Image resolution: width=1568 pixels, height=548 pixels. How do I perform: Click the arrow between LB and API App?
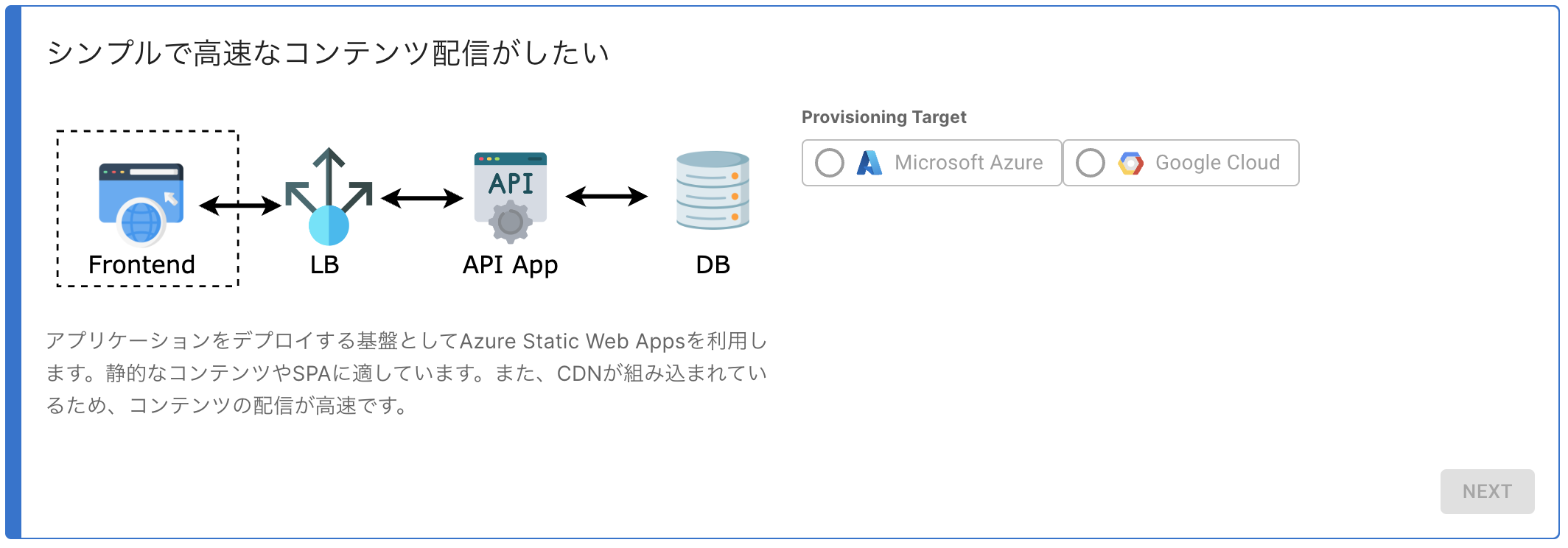tap(422, 197)
